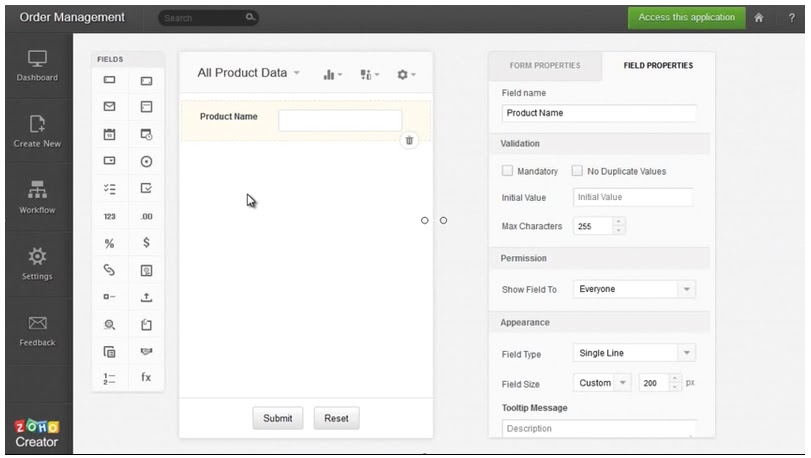
Task: Add a Multi Select checklist field
Action: [109, 189]
